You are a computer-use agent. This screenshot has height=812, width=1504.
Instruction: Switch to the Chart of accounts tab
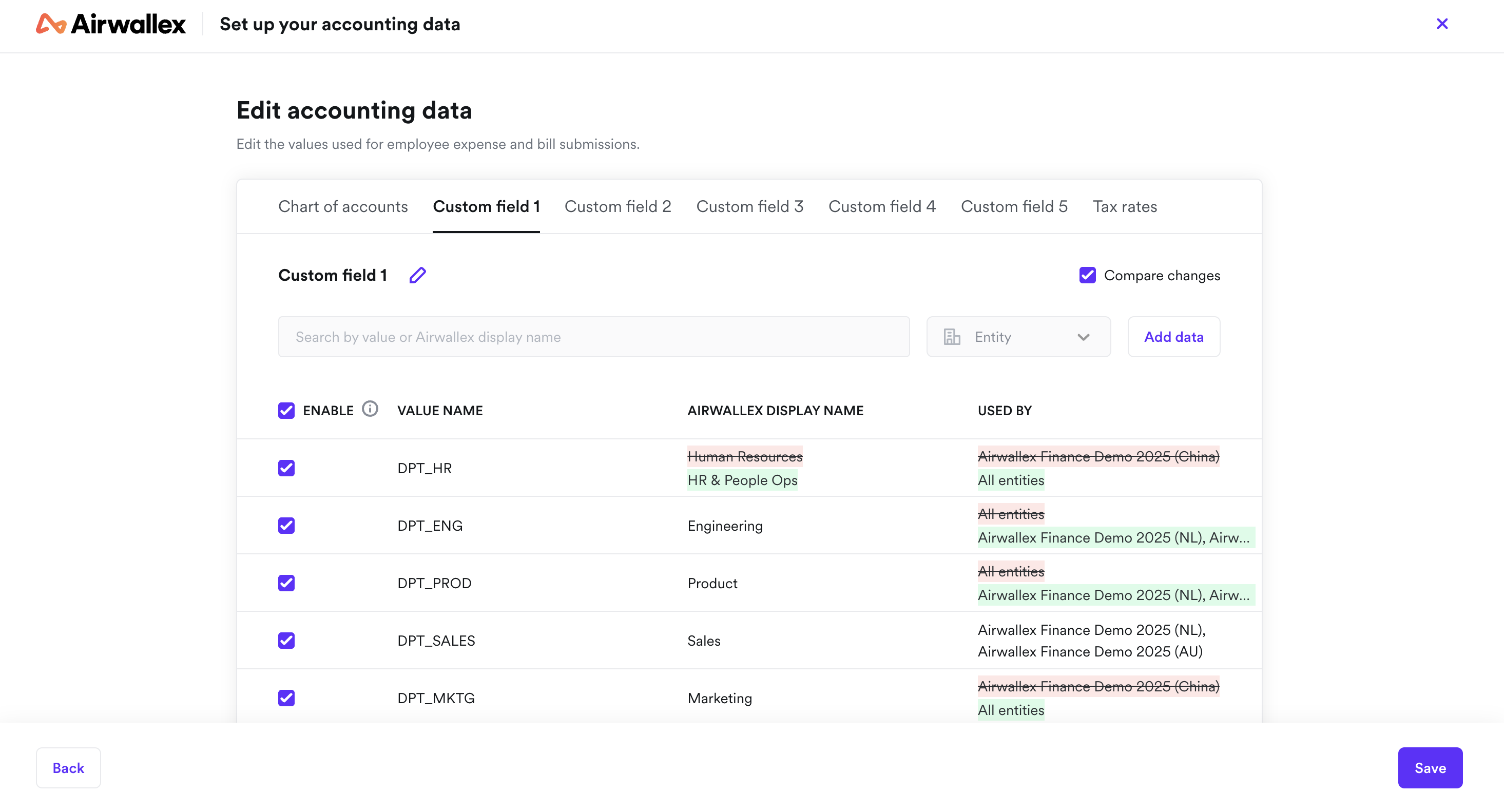pyautogui.click(x=343, y=206)
